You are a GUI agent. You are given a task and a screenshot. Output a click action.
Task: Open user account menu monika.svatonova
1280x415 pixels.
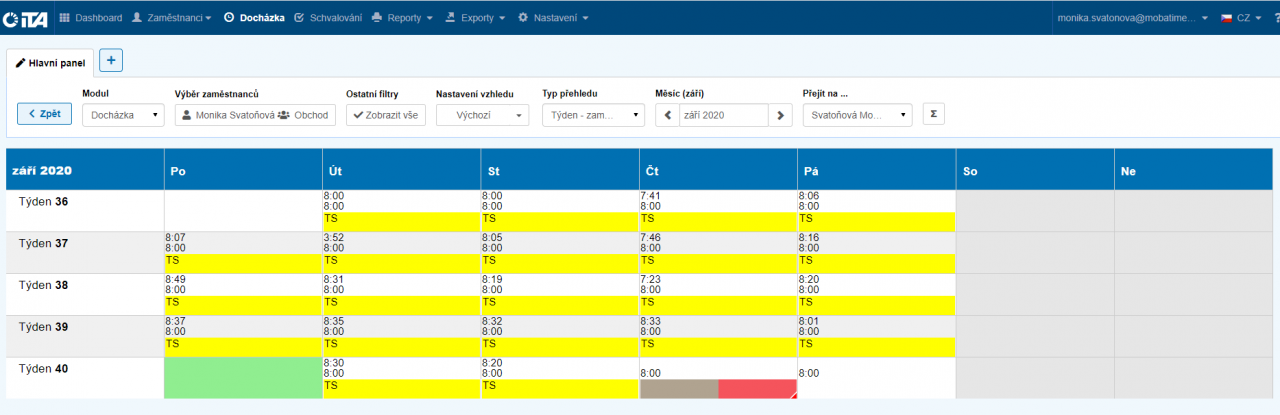coord(1131,18)
